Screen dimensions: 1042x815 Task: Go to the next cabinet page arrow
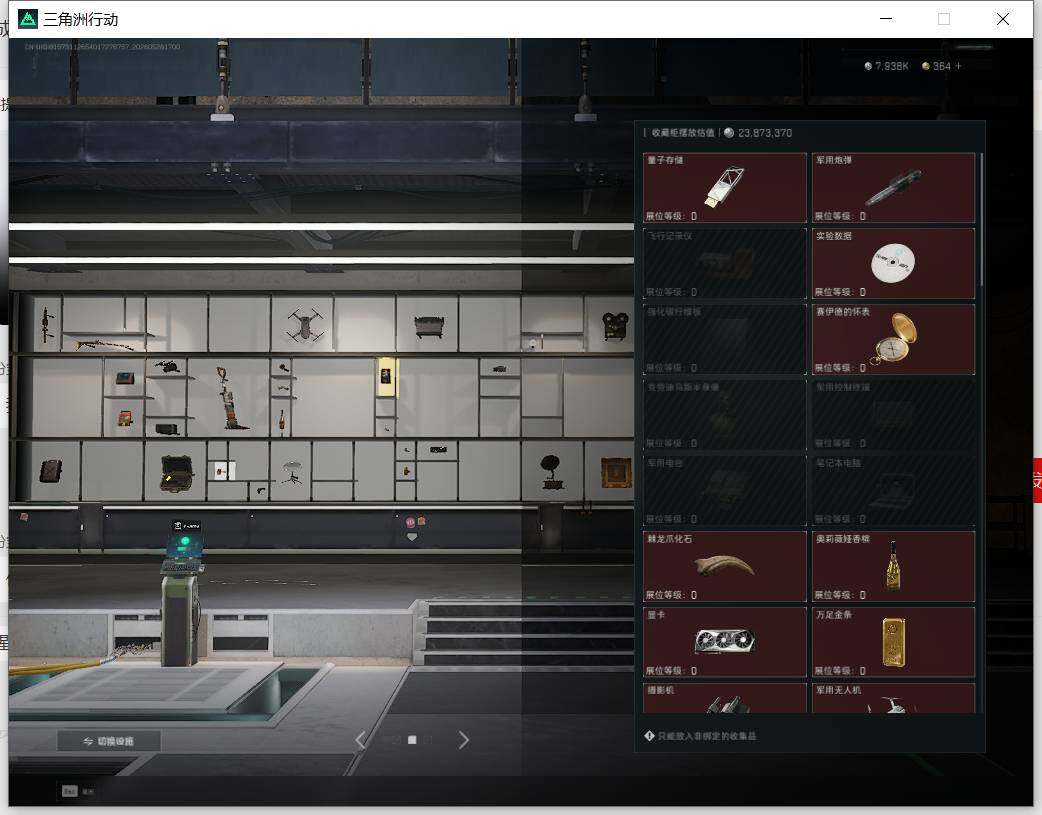coord(463,740)
